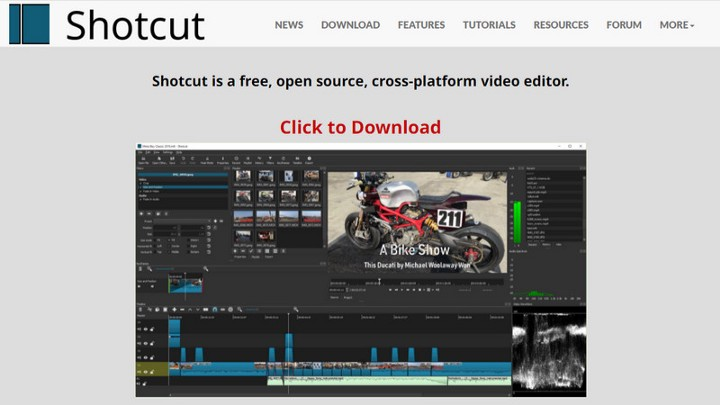Select the first thumbnail in the playlist grid
This screenshot has width=720, height=405.
(243, 176)
